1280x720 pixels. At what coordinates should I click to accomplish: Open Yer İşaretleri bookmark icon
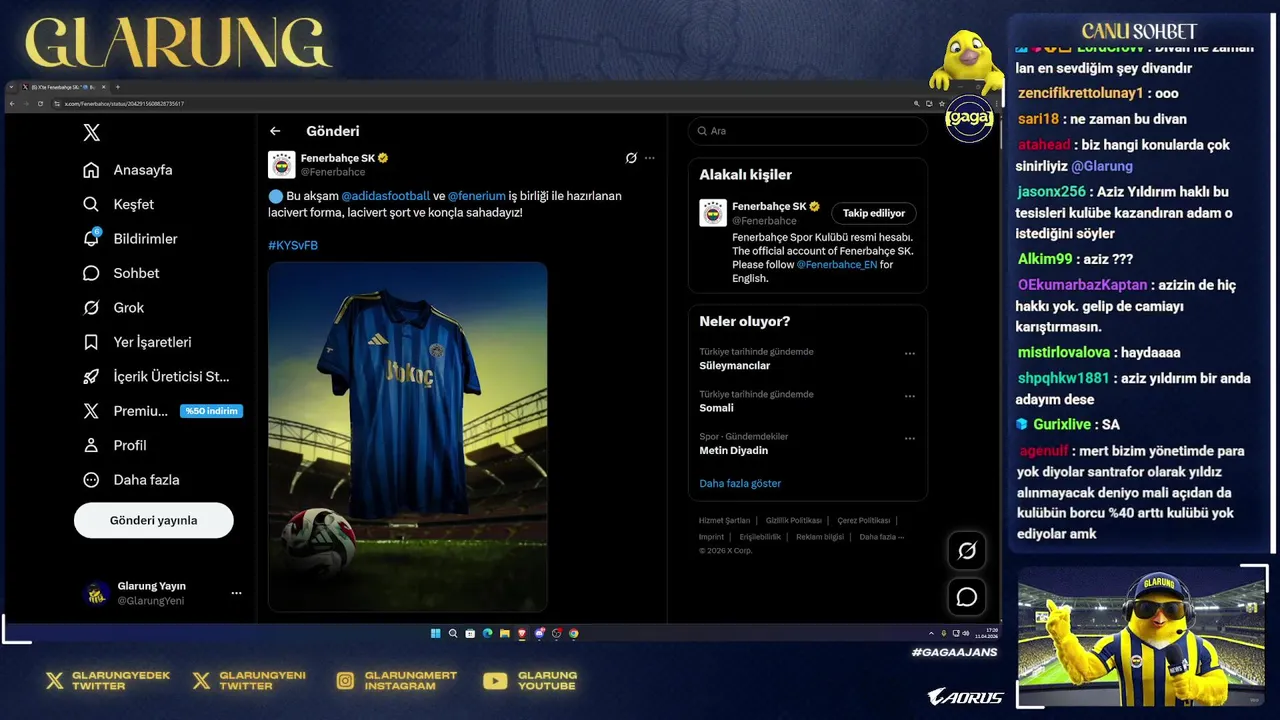[91, 342]
